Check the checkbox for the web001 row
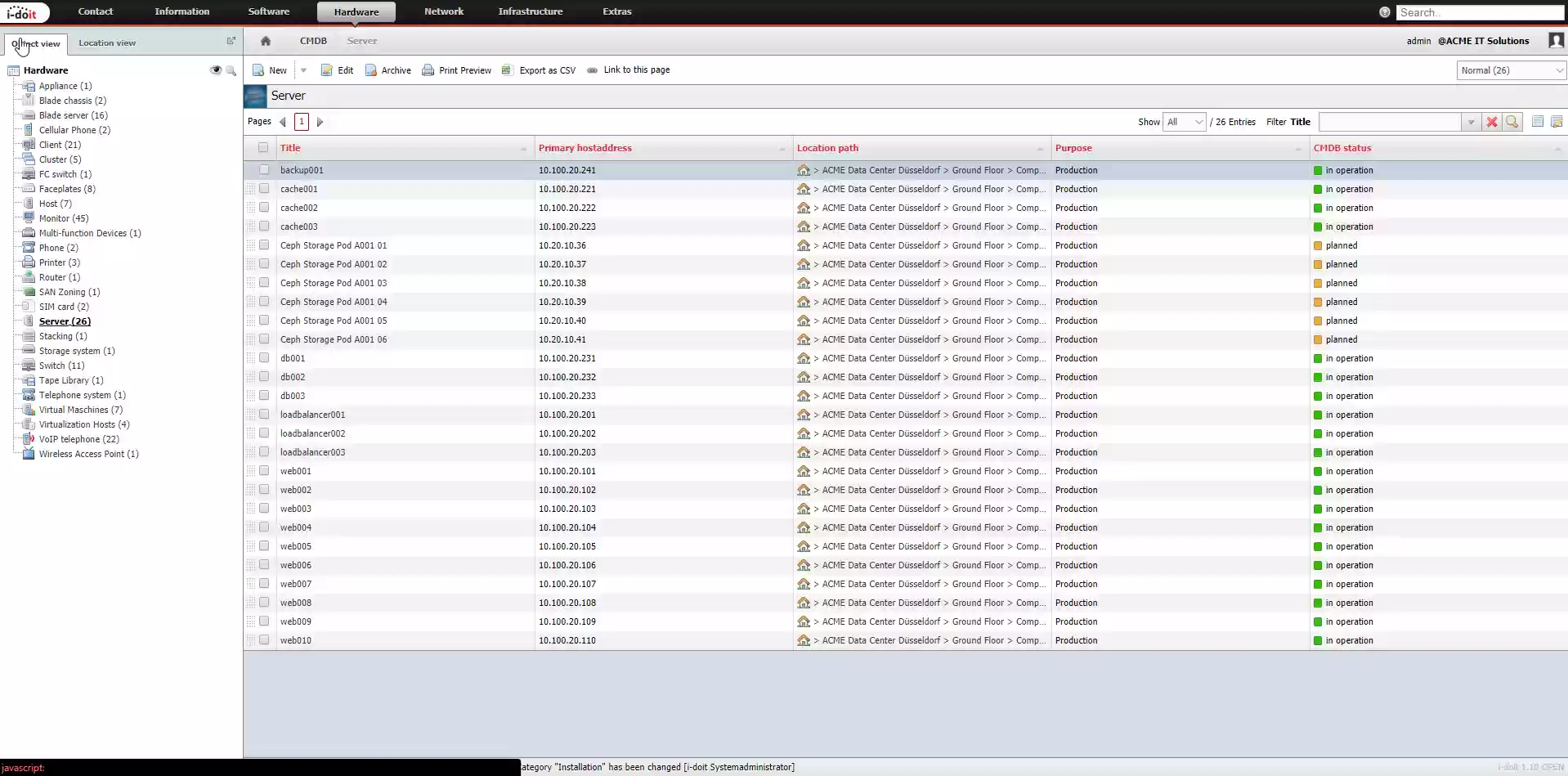This screenshot has width=1568, height=776. (x=263, y=470)
